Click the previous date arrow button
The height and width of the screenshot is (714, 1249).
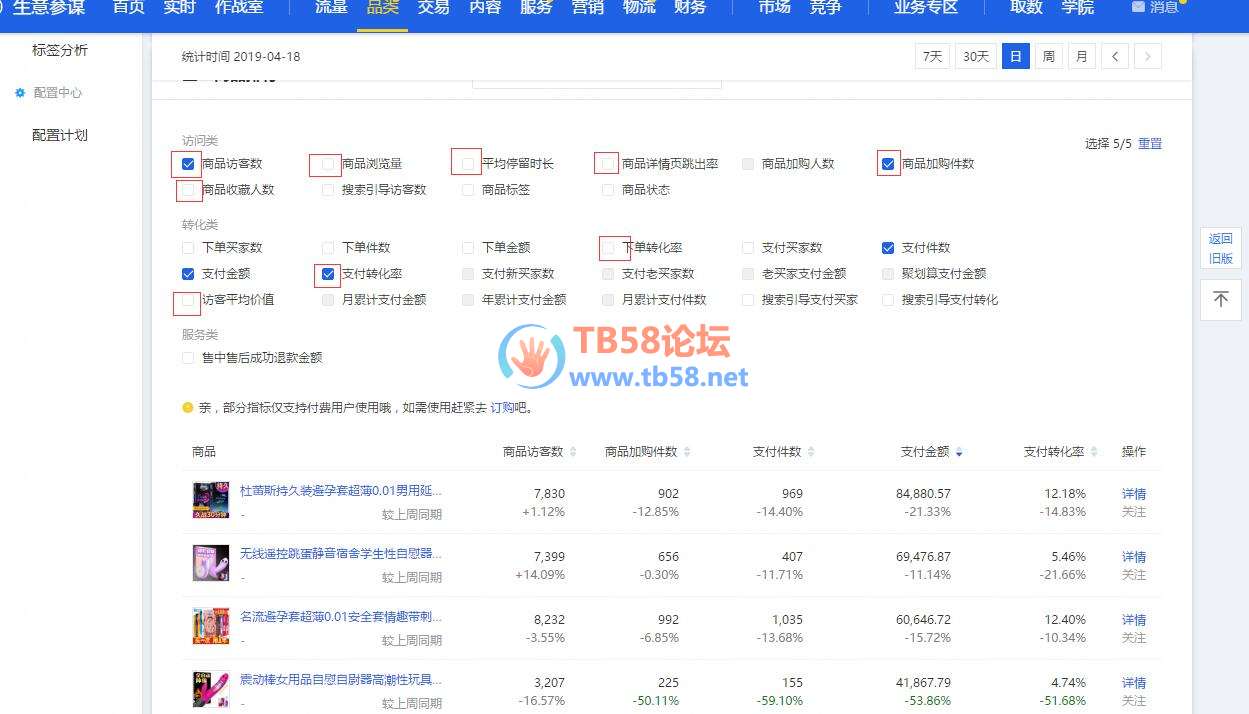[1115, 57]
